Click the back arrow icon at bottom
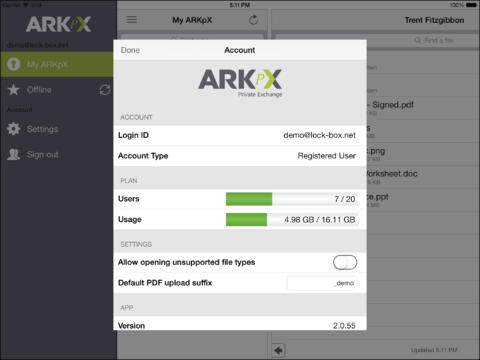The image size is (480, 360). coord(279,350)
